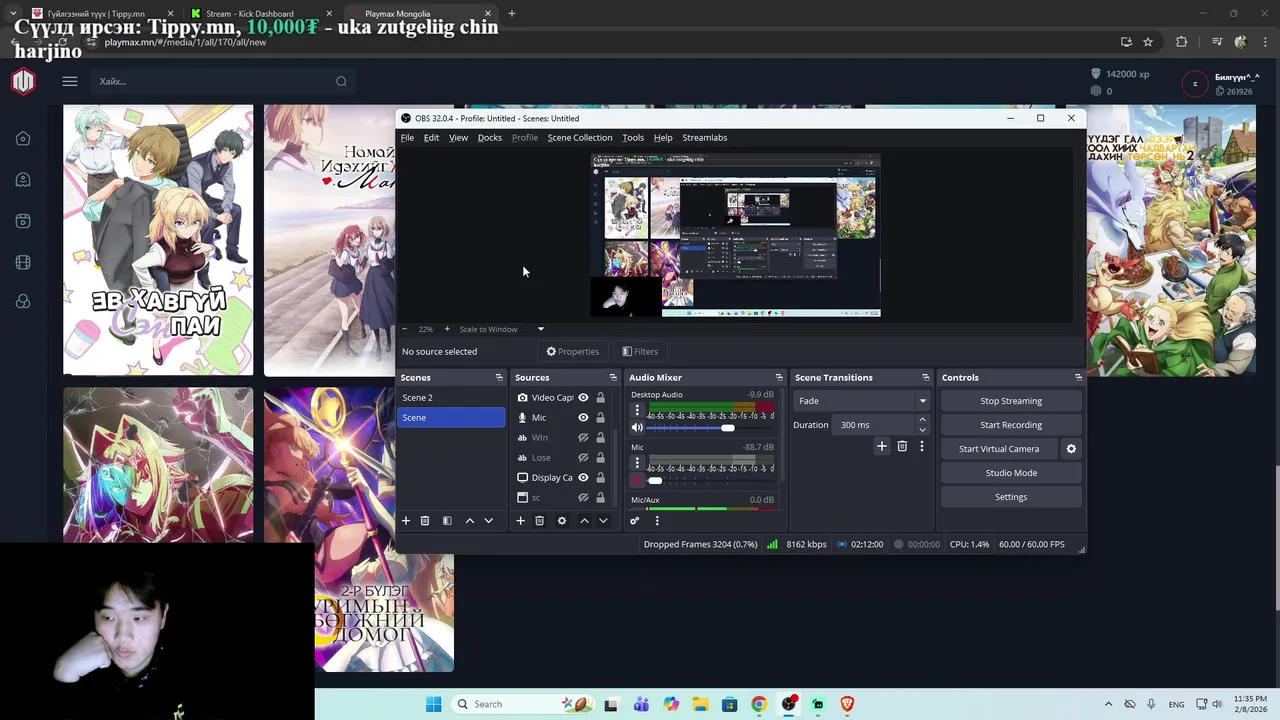Add a scene transition with plus icon
The image size is (1280, 720).
(882, 446)
